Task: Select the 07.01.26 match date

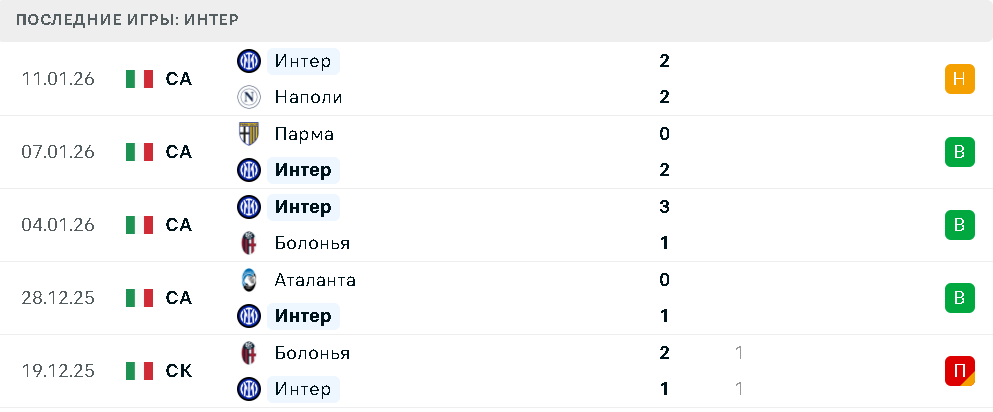Action: [x=58, y=152]
